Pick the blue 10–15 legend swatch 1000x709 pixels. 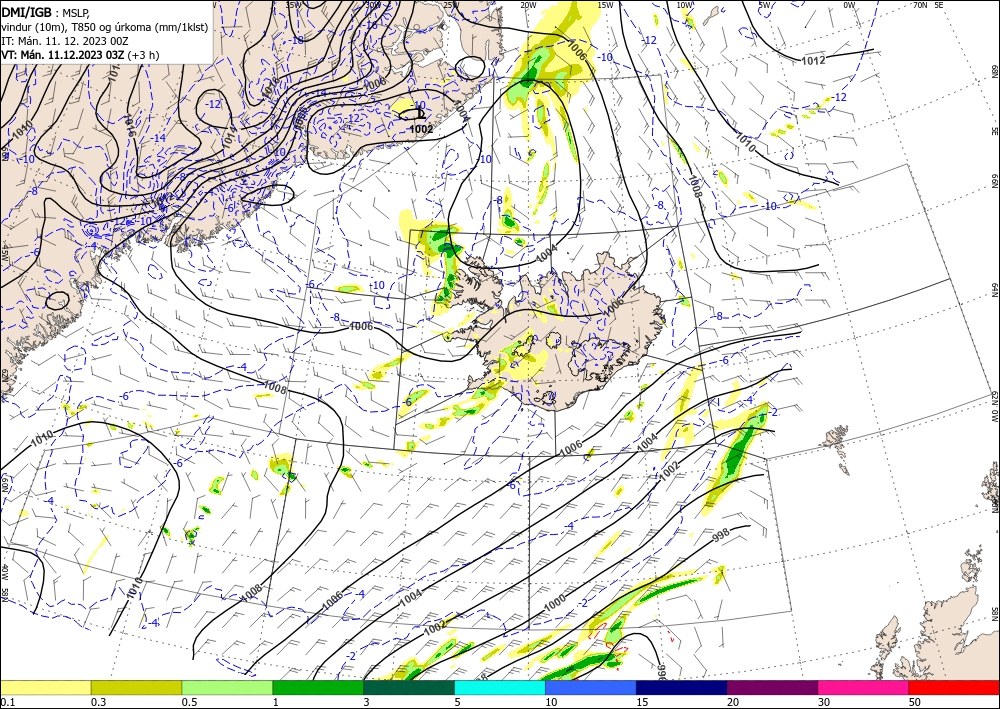pyautogui.click(x=591, y=687)
